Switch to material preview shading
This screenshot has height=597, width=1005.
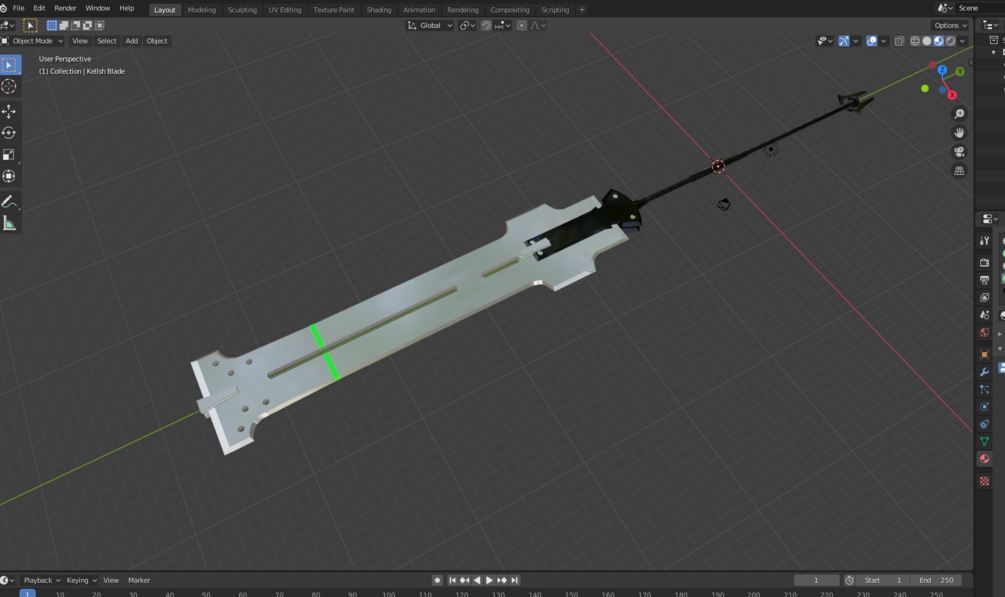tap(939, 41)
